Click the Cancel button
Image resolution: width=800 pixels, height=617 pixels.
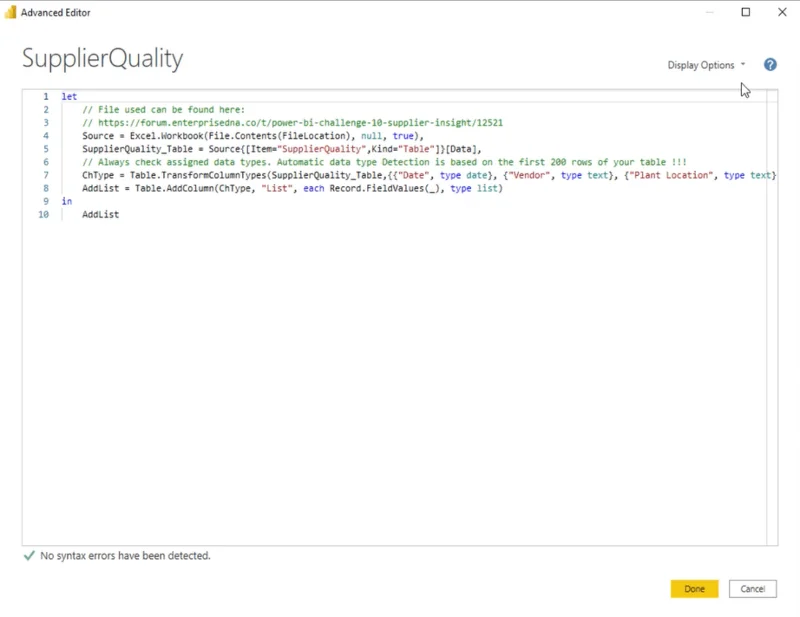pyautogui.click(x=753, y=588)
